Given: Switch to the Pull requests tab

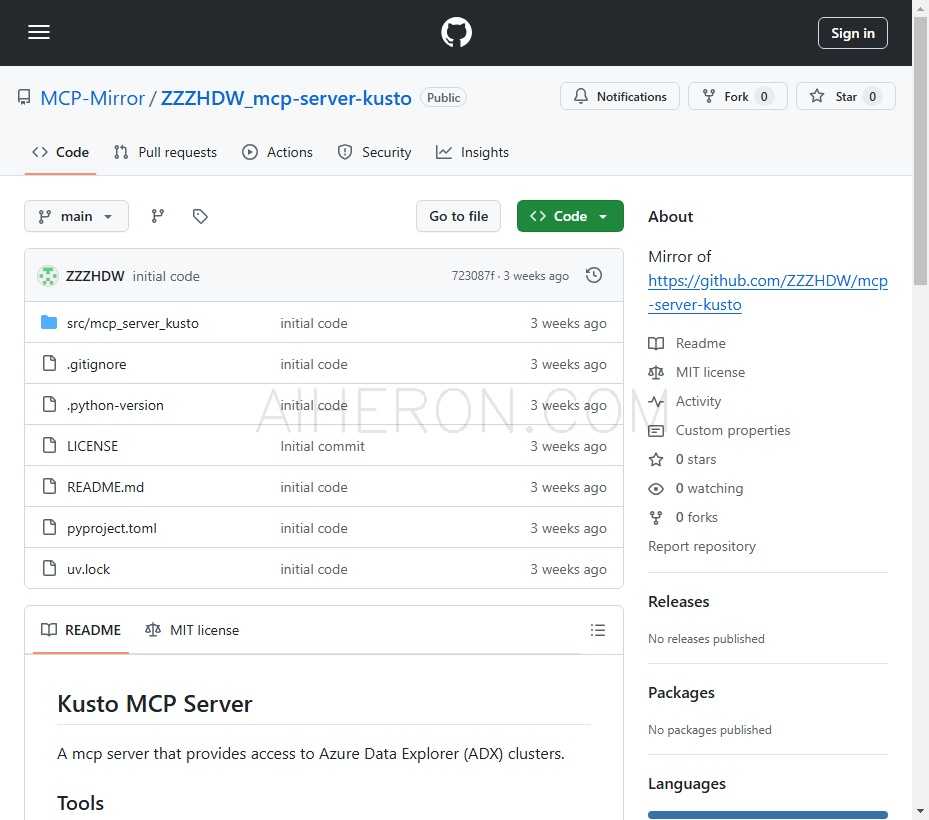Looking at the screenshot, I should pyautogui.click(x=165, y=152).
